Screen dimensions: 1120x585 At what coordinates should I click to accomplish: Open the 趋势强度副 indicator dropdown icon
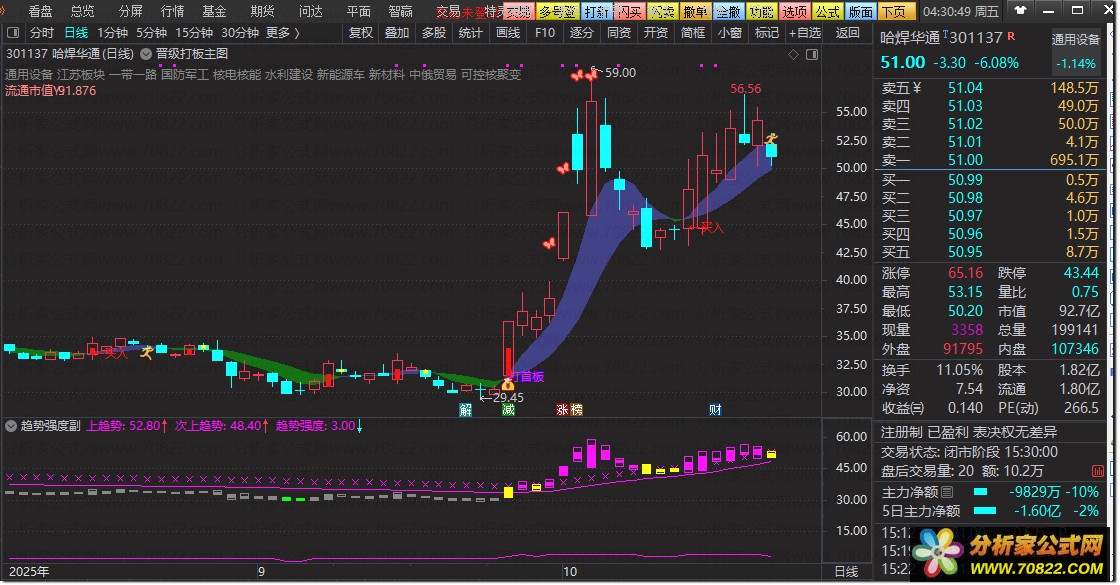(x=11, y=426)
